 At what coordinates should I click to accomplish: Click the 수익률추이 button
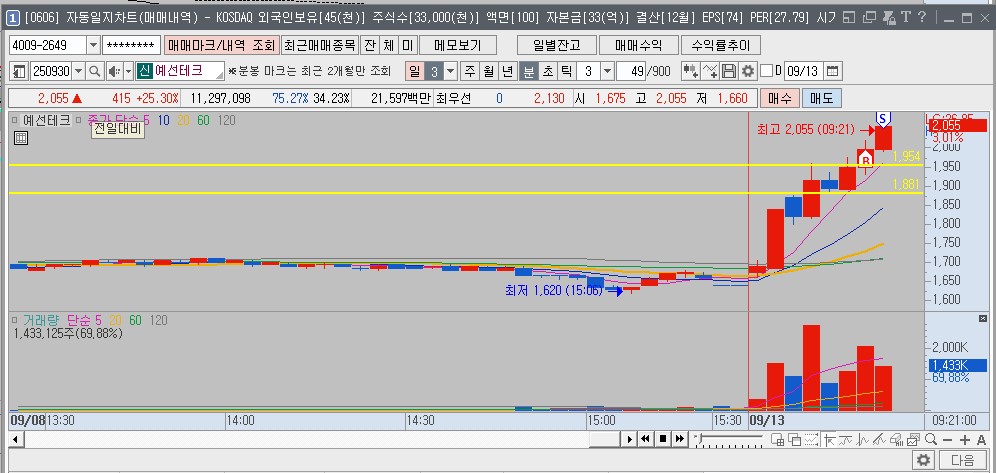click(x=720, y=46)
